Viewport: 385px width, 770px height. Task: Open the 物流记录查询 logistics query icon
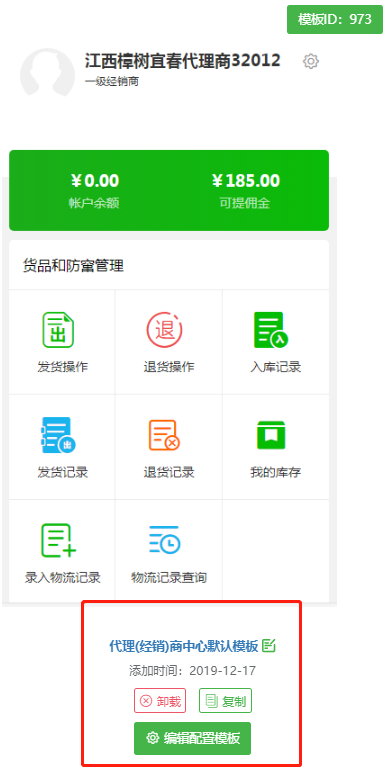point(165,540)
